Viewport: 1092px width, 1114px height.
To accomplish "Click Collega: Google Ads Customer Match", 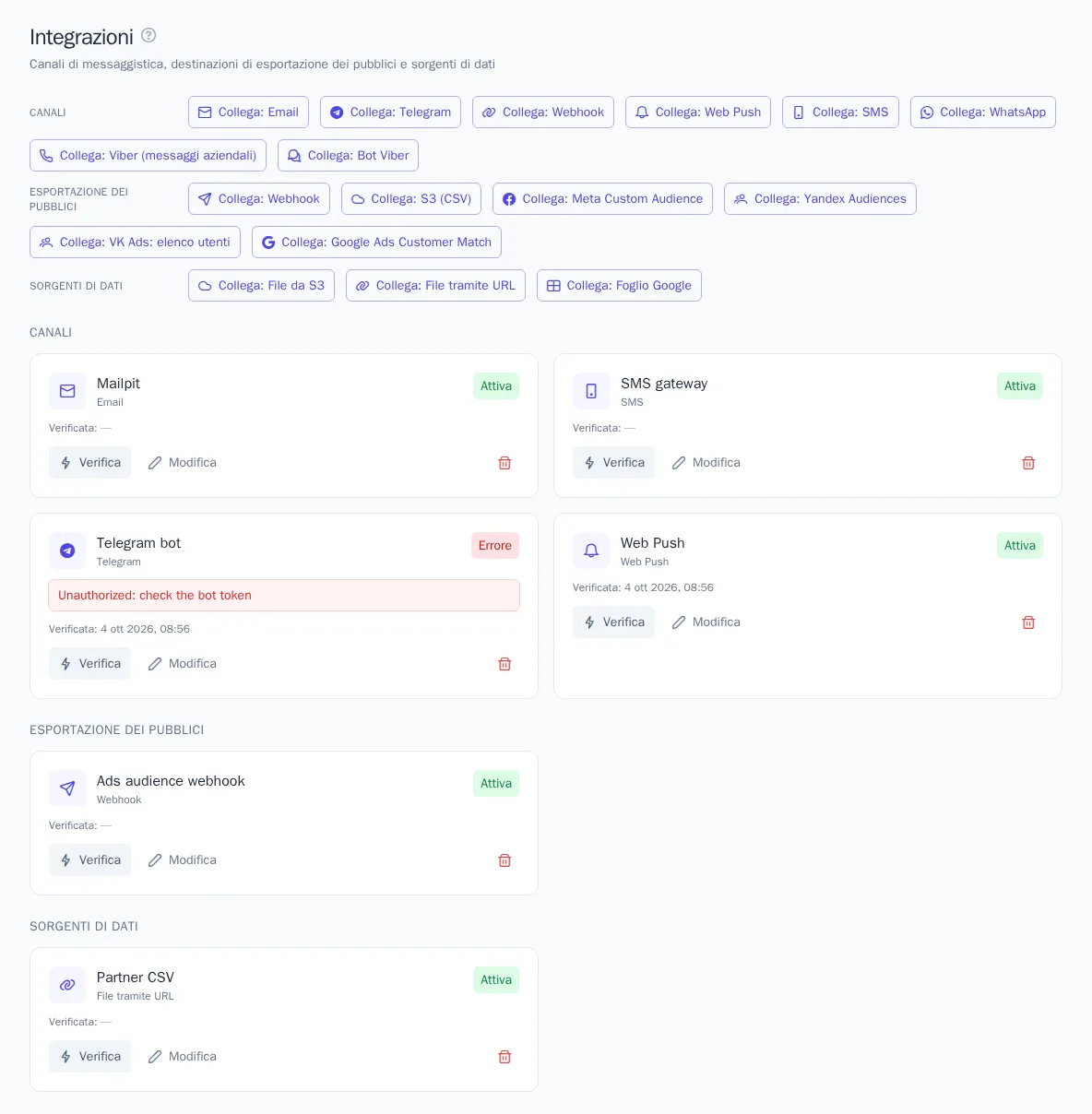I will 376,243.
